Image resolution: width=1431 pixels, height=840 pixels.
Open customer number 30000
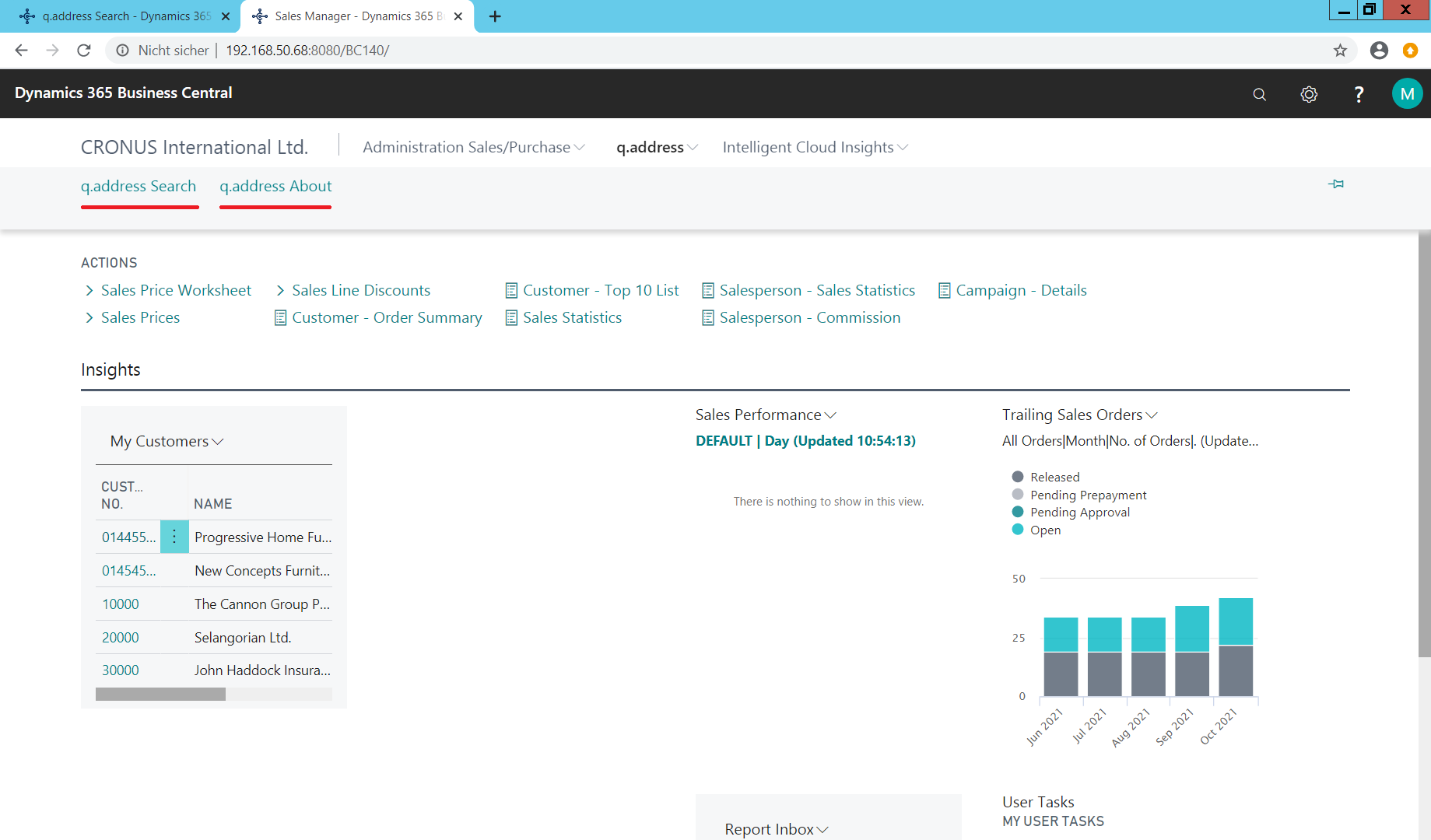pyautogui.click(x=121, y=670)
